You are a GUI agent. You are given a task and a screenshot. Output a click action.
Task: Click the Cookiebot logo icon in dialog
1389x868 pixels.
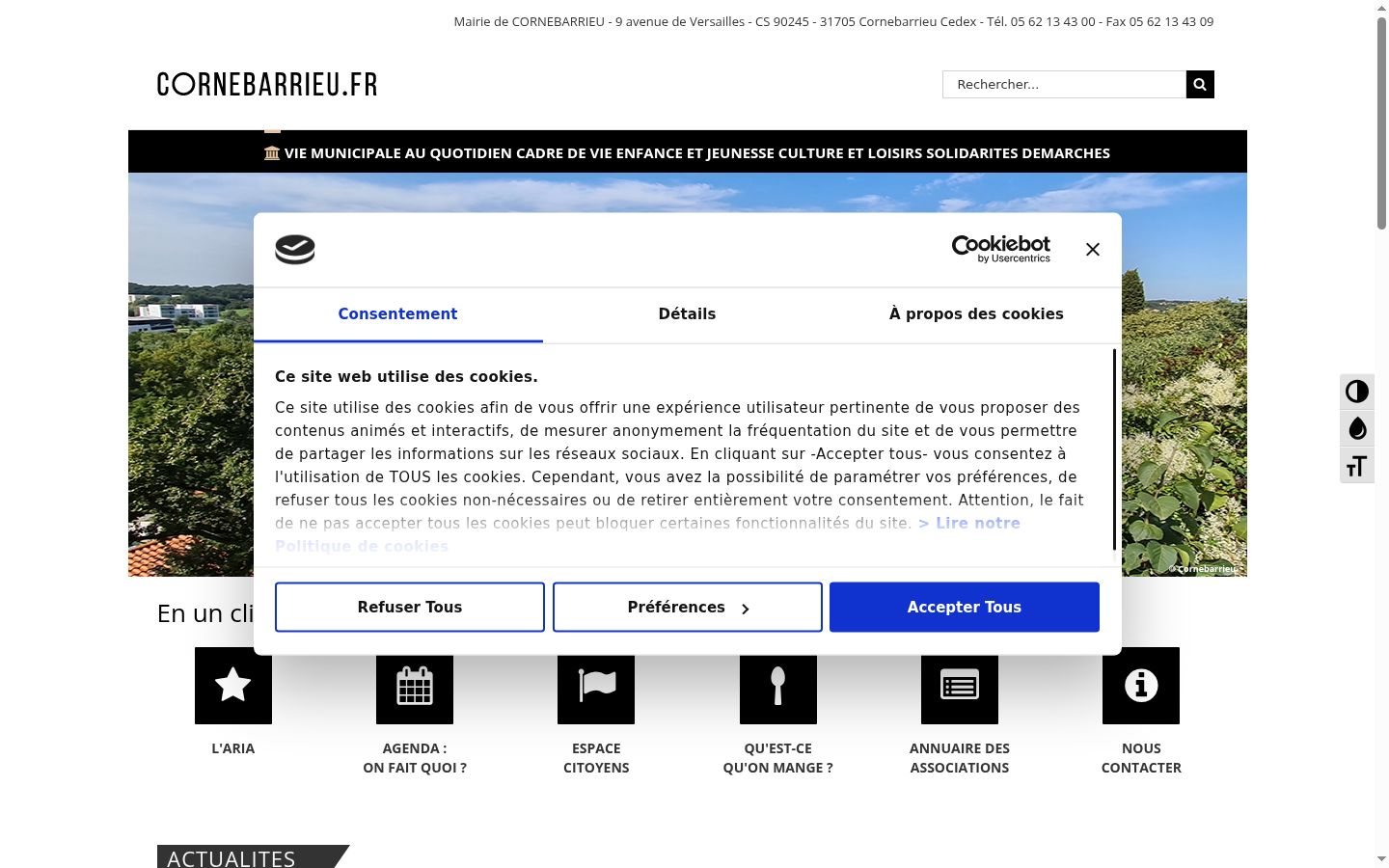pos(295,250)
